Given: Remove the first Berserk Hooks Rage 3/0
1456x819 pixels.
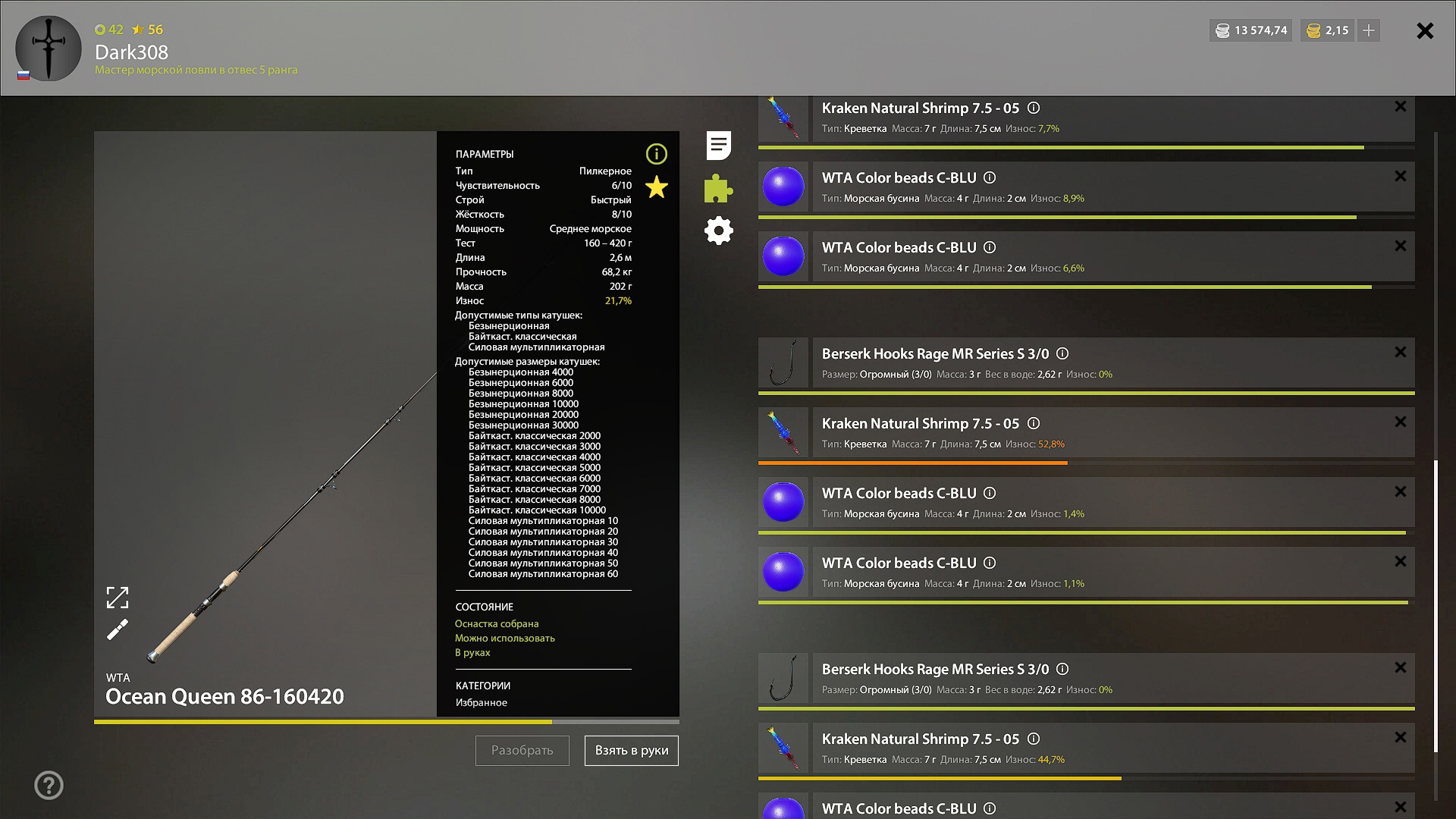Looking at the screenshot, I should (1401, 352).
